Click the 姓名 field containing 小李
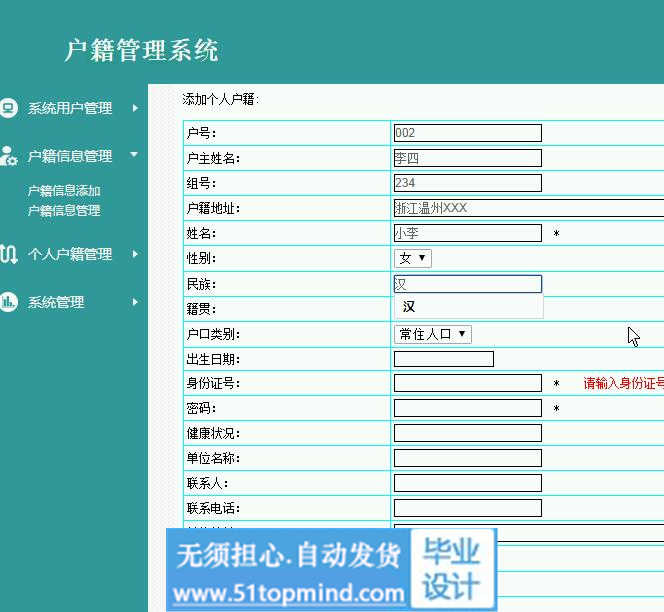The height and width of the screenshot is (612, 664). pos(468,233)
